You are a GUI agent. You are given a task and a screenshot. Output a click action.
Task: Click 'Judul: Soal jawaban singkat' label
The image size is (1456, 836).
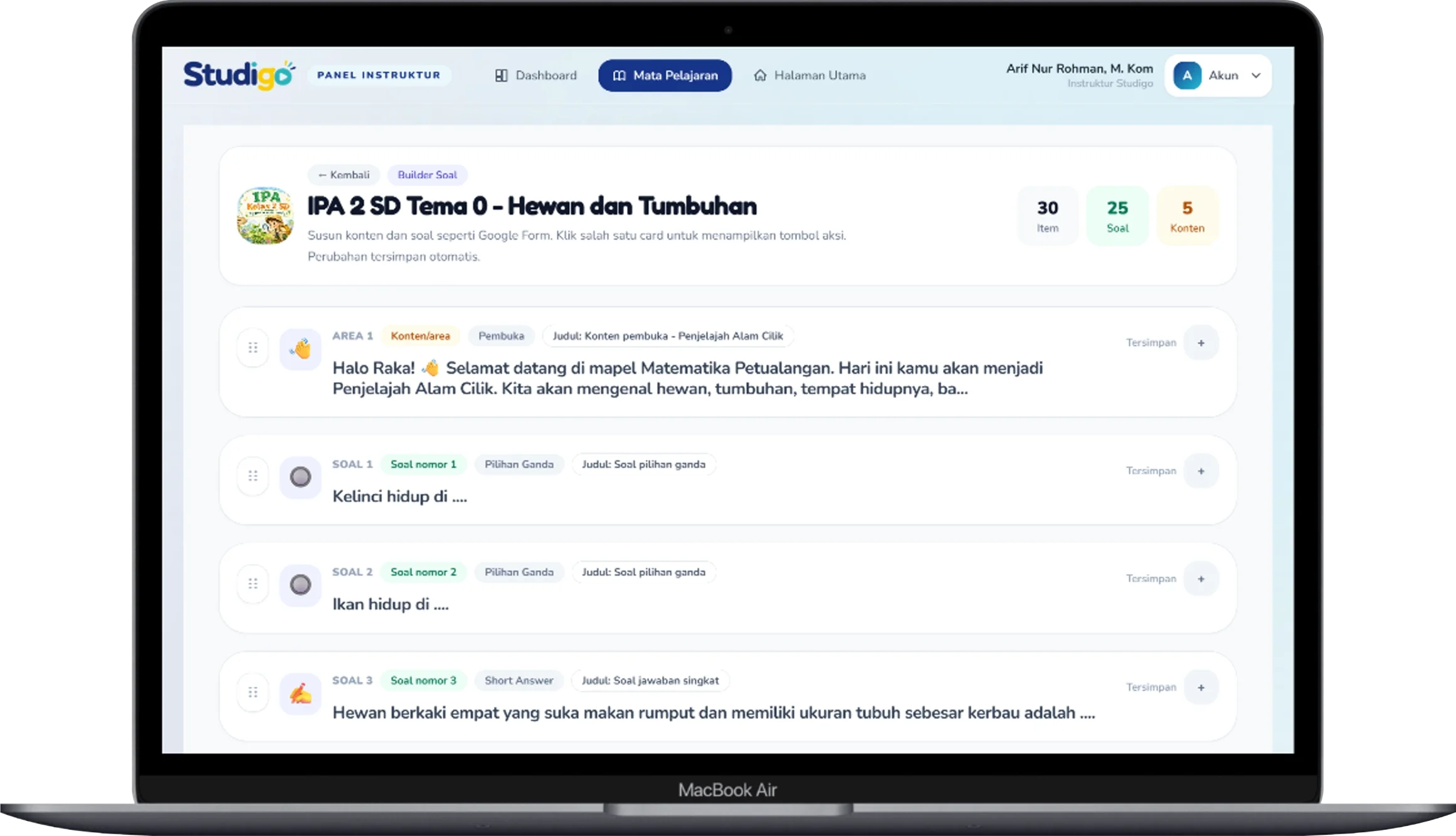(x=650, y=681)
